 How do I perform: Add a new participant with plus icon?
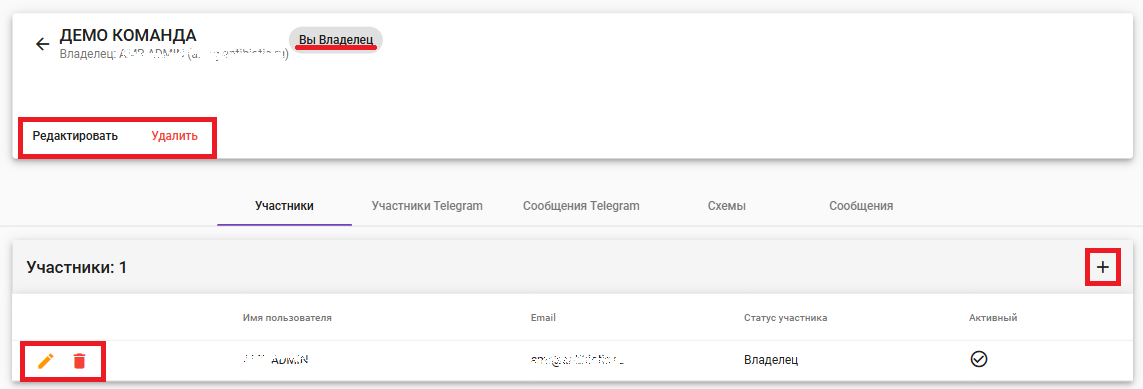point(1103,267)
